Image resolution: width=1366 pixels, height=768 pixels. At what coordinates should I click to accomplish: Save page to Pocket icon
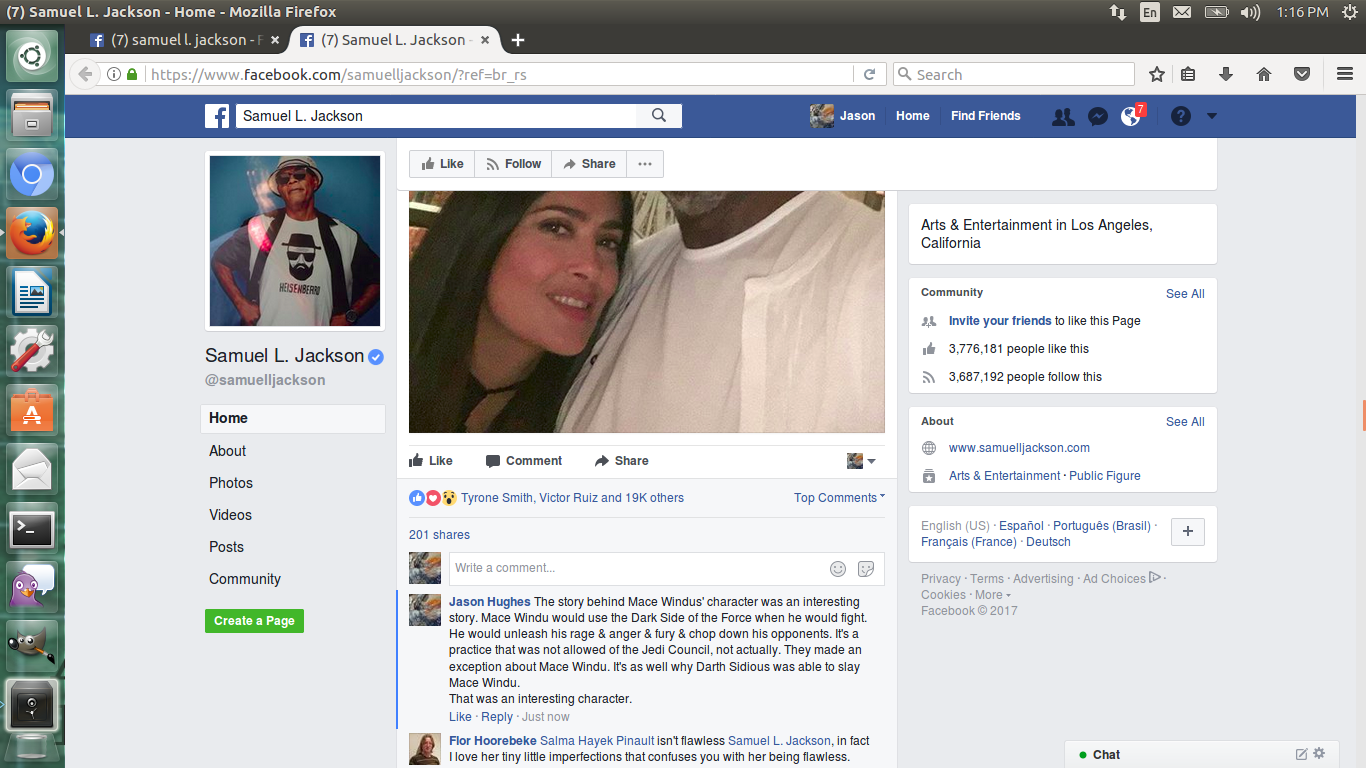[1302, 74]
